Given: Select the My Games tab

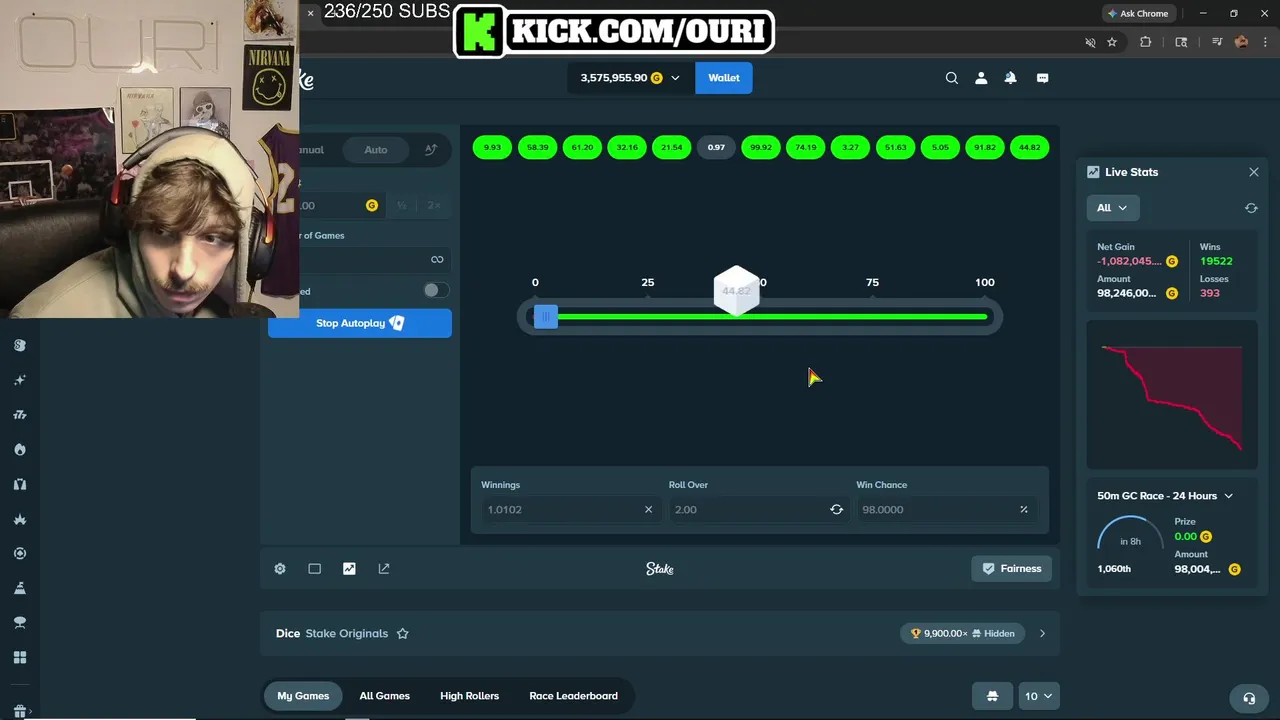Looking at the screenshot, I should click(x=303, y=696).
